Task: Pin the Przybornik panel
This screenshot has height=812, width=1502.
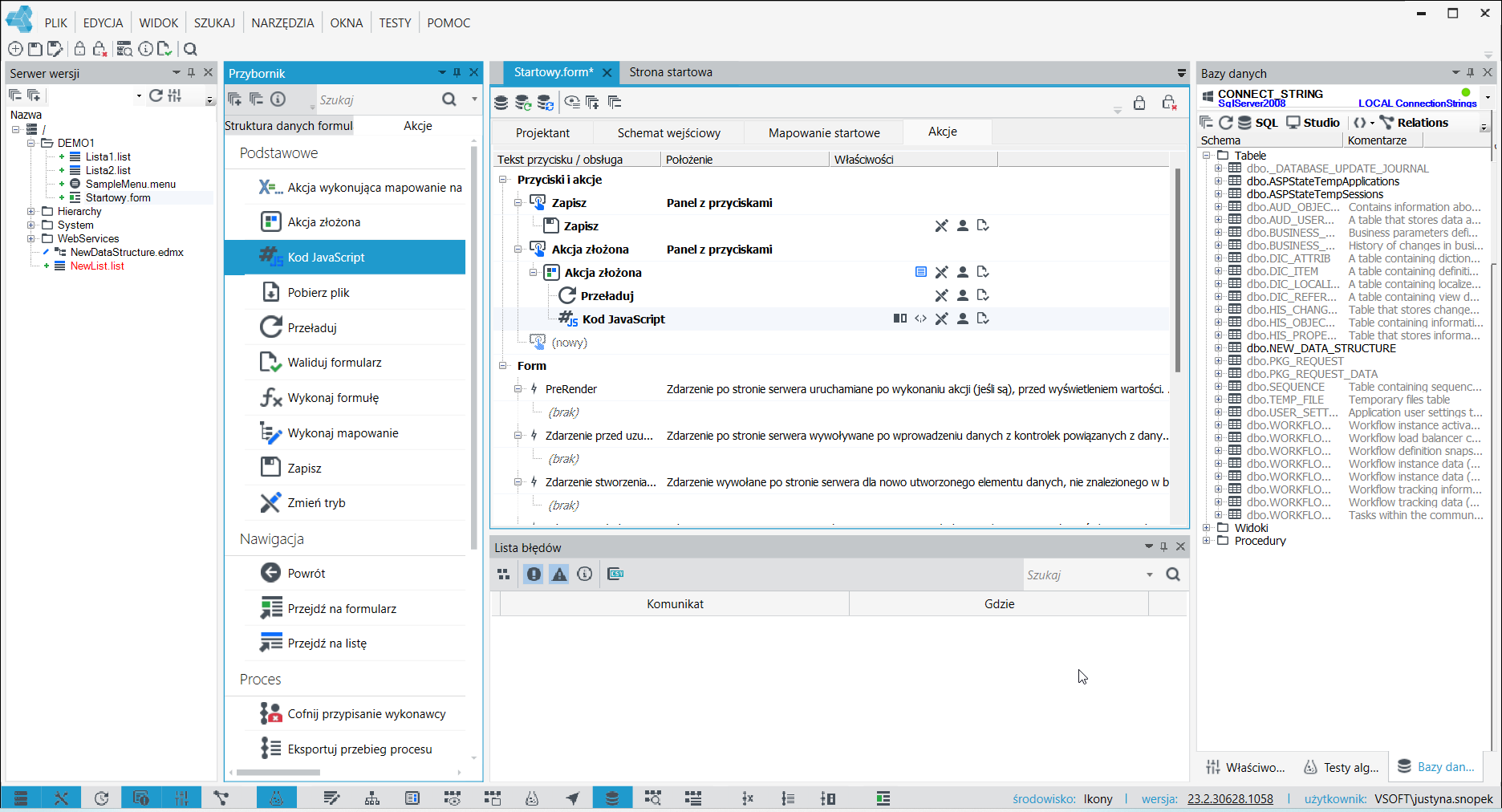Action: (x=457, y=73)
